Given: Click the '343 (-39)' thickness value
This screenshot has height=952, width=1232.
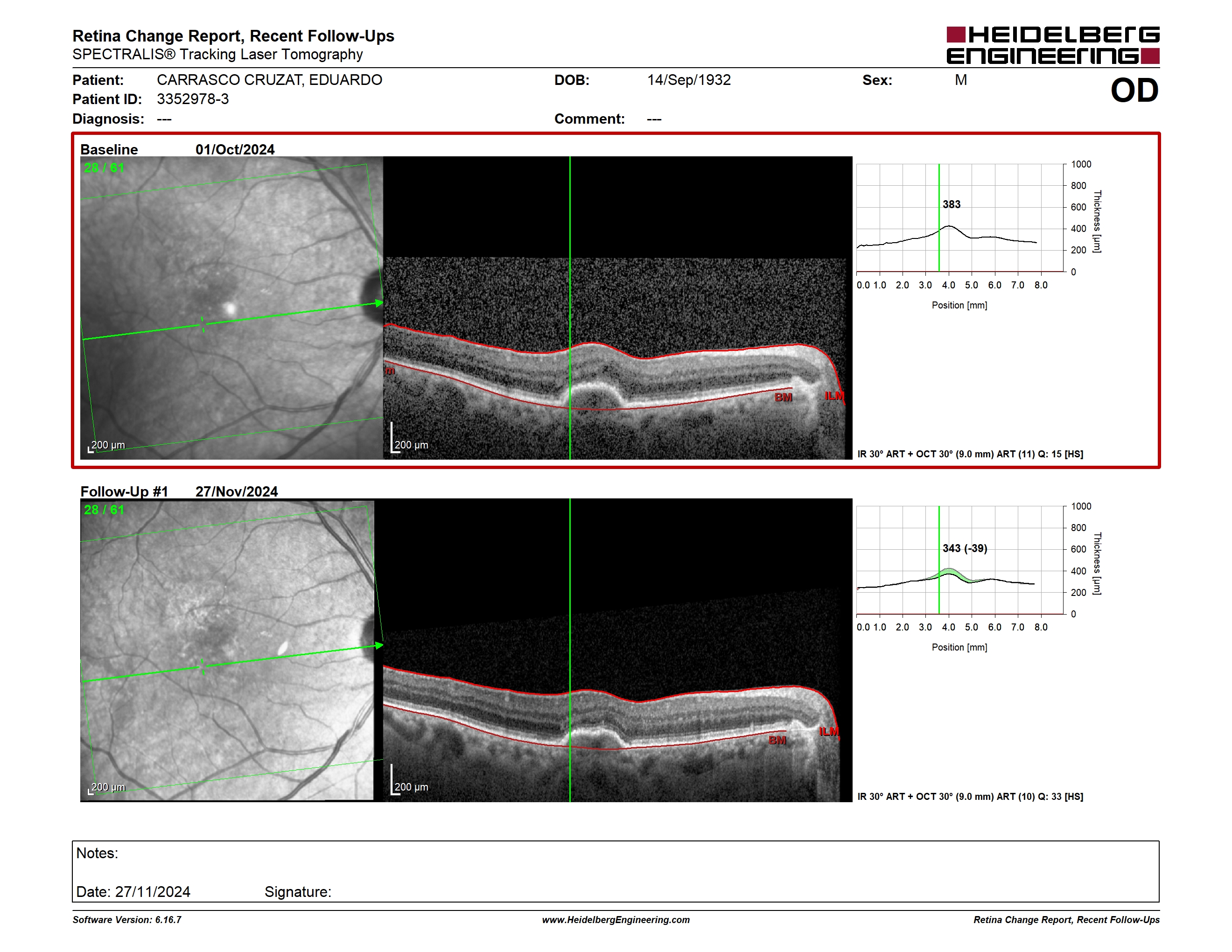Looking at the screenshot, I should click(x=965, y=548).
